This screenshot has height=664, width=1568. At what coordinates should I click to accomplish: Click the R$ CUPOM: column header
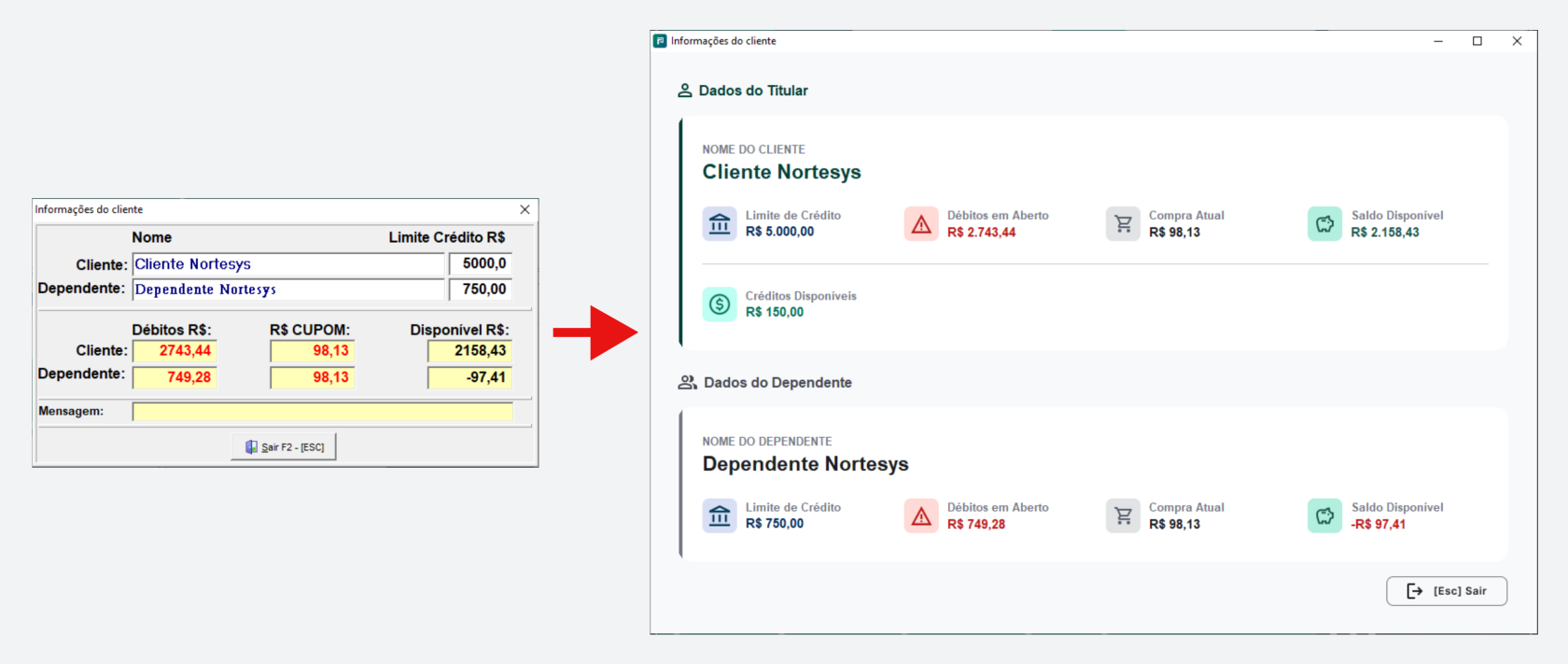(310, 330)
